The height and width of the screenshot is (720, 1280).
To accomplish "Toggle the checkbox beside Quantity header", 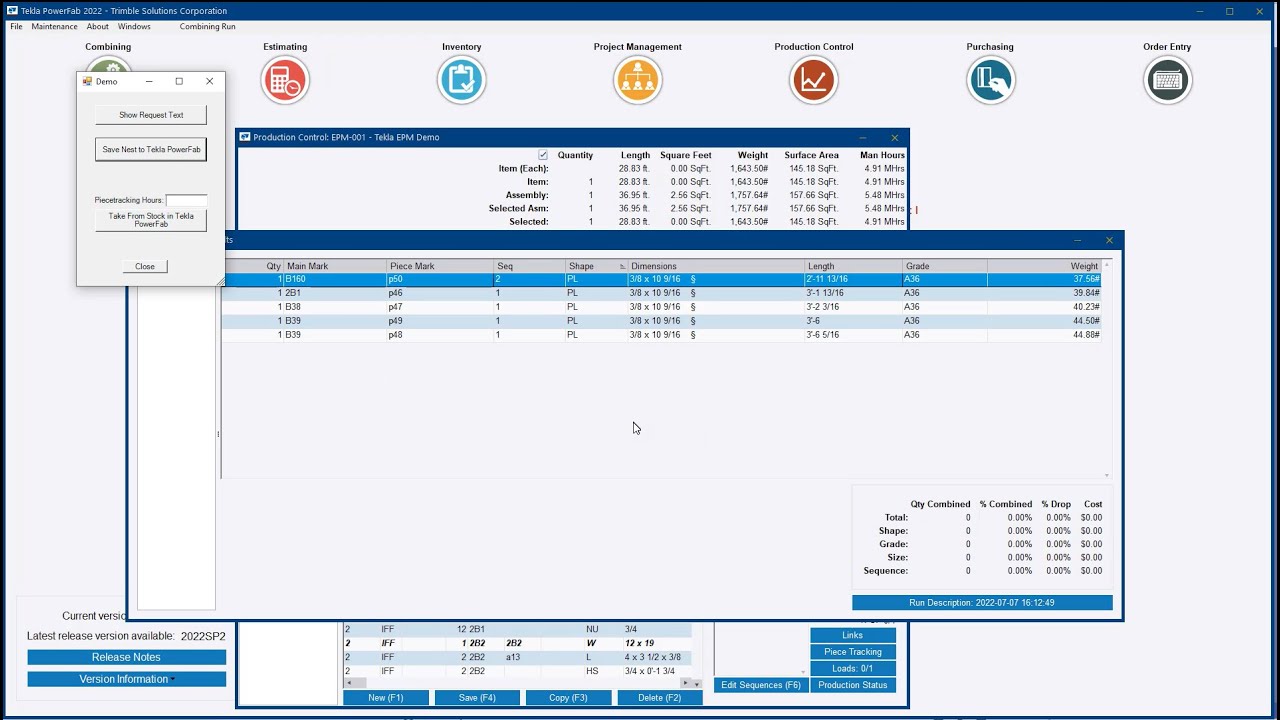I will pos(543,155).
